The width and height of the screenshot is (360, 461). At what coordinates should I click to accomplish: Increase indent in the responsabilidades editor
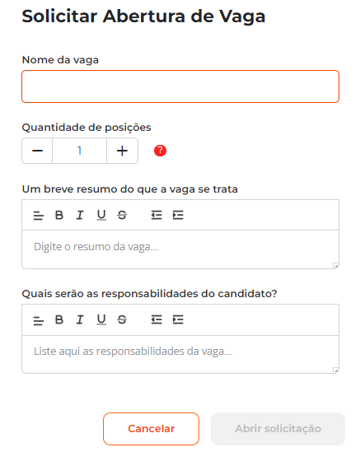(x=178, y=320)
